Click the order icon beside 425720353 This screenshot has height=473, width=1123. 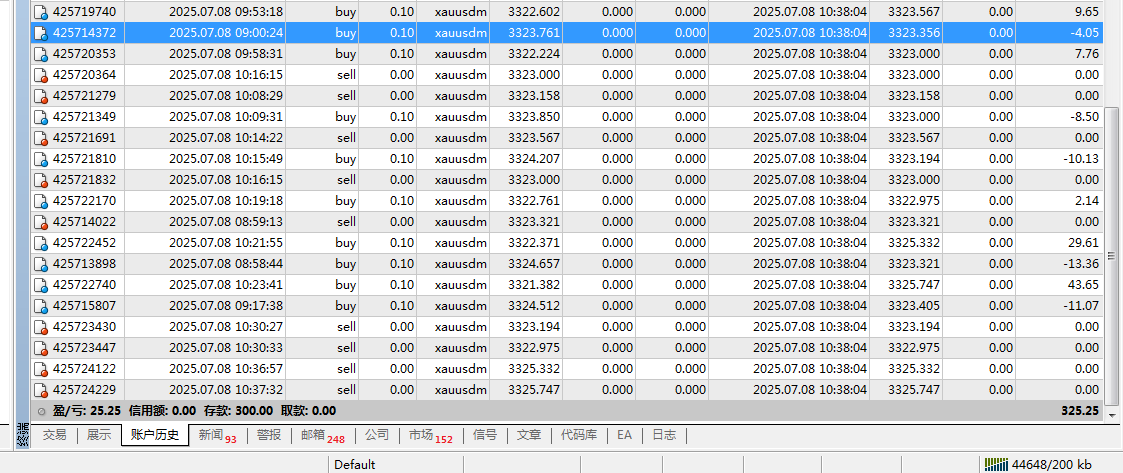click(42, 54)
